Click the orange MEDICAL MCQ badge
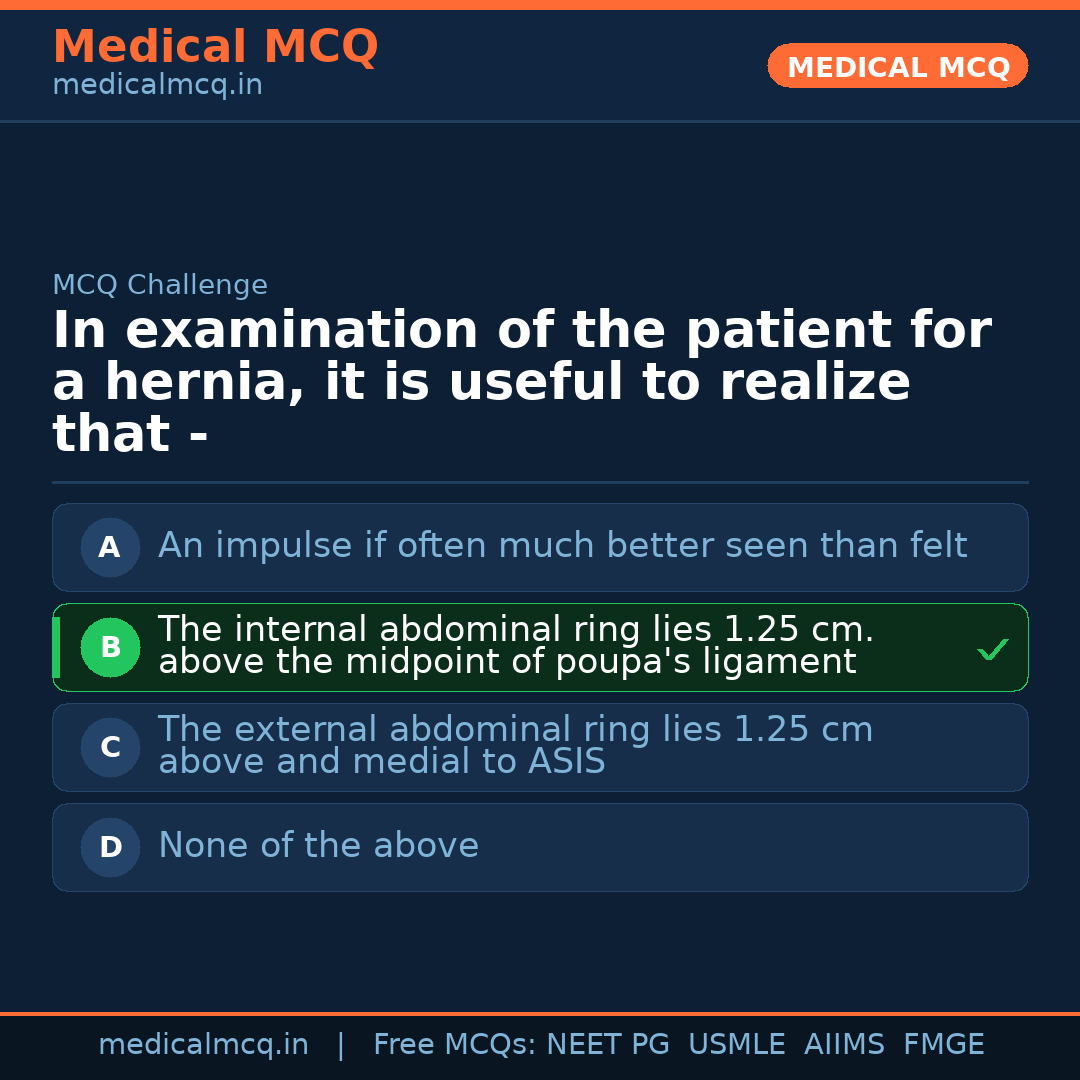 pos(897,66)
